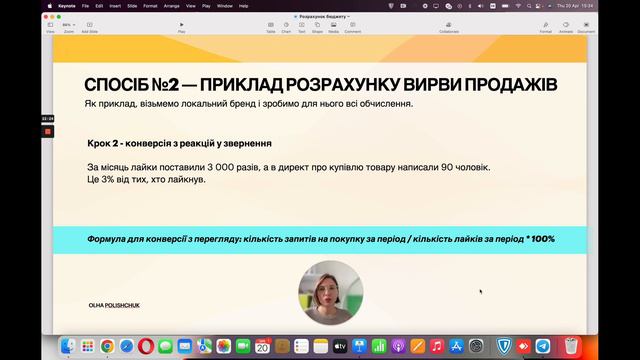Click the Wi-Fi status icon in menu bar
640x360 pixels.
tap(518, 6)
